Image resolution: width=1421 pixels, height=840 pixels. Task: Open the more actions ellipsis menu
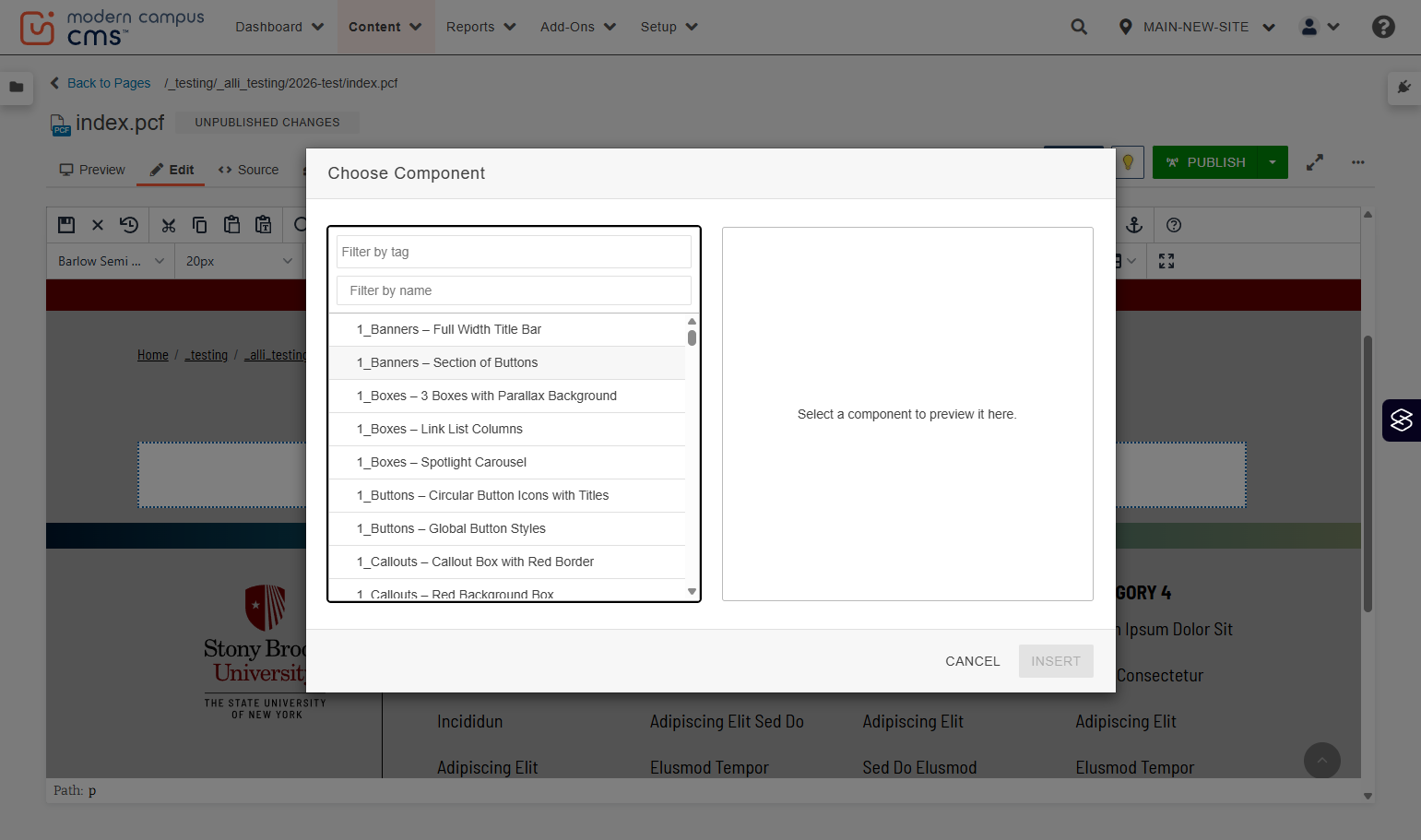coord(1358,162)
